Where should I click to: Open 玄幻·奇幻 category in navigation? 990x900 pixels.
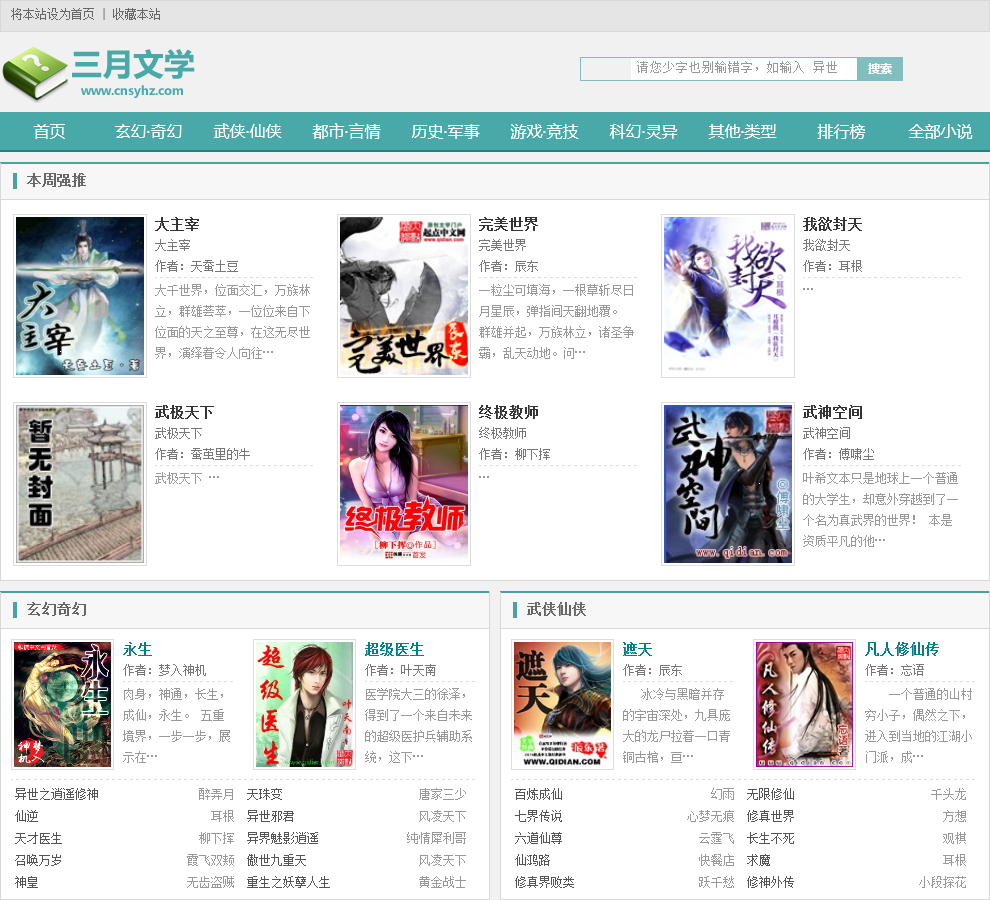148,131
